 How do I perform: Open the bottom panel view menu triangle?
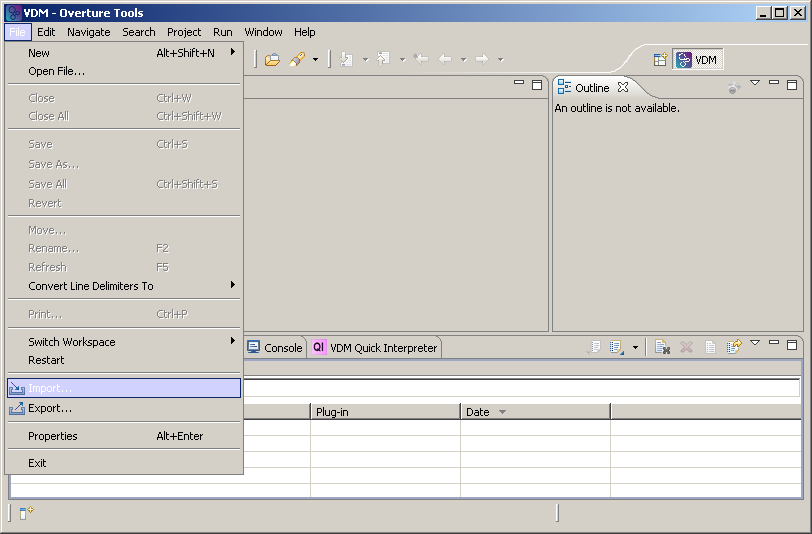click(755, 342)
